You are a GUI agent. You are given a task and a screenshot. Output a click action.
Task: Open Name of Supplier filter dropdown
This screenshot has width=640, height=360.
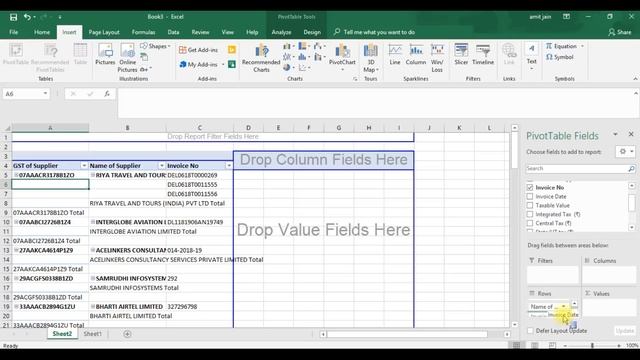162,166
